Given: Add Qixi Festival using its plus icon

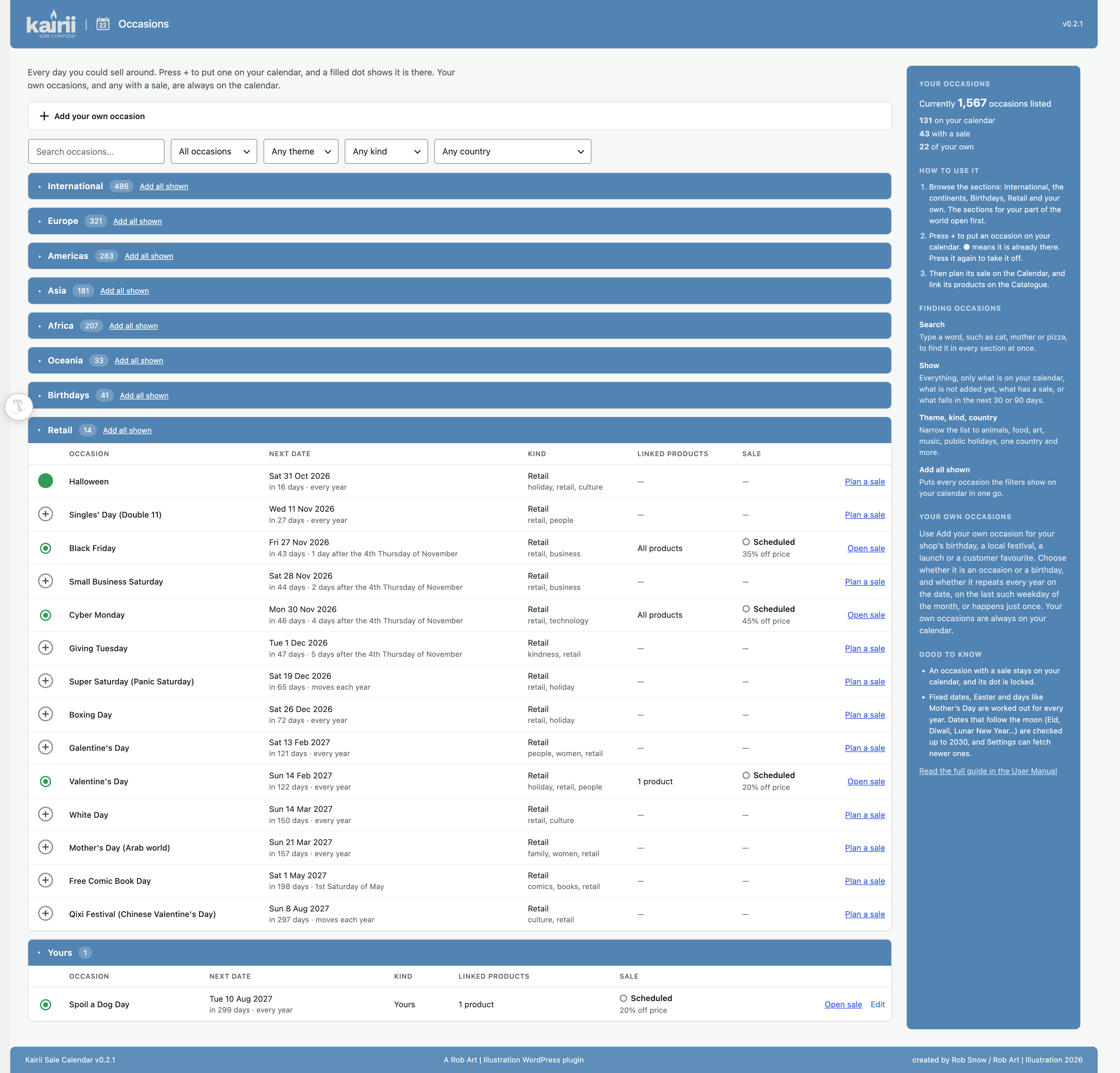Looking at the screenshot, I should click(46, 914).
